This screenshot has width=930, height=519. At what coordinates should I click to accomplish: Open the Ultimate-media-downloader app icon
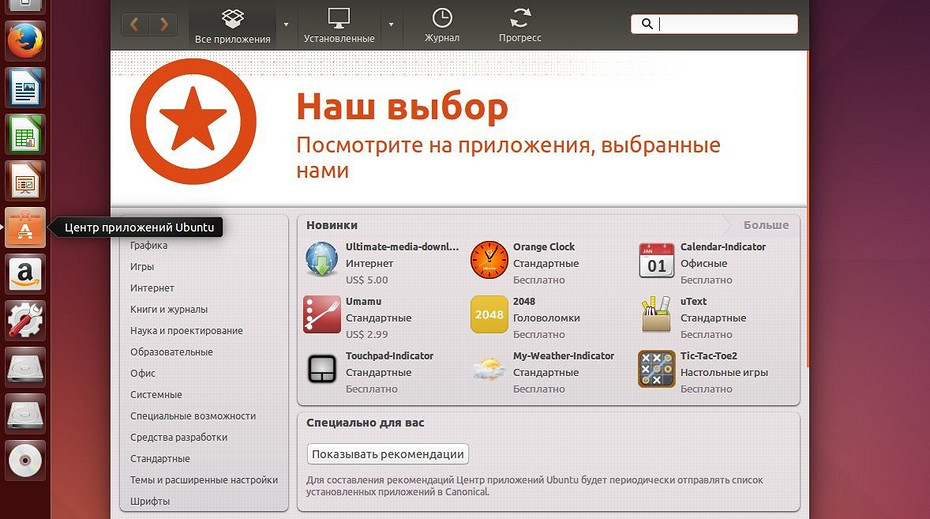coord(322,260)
